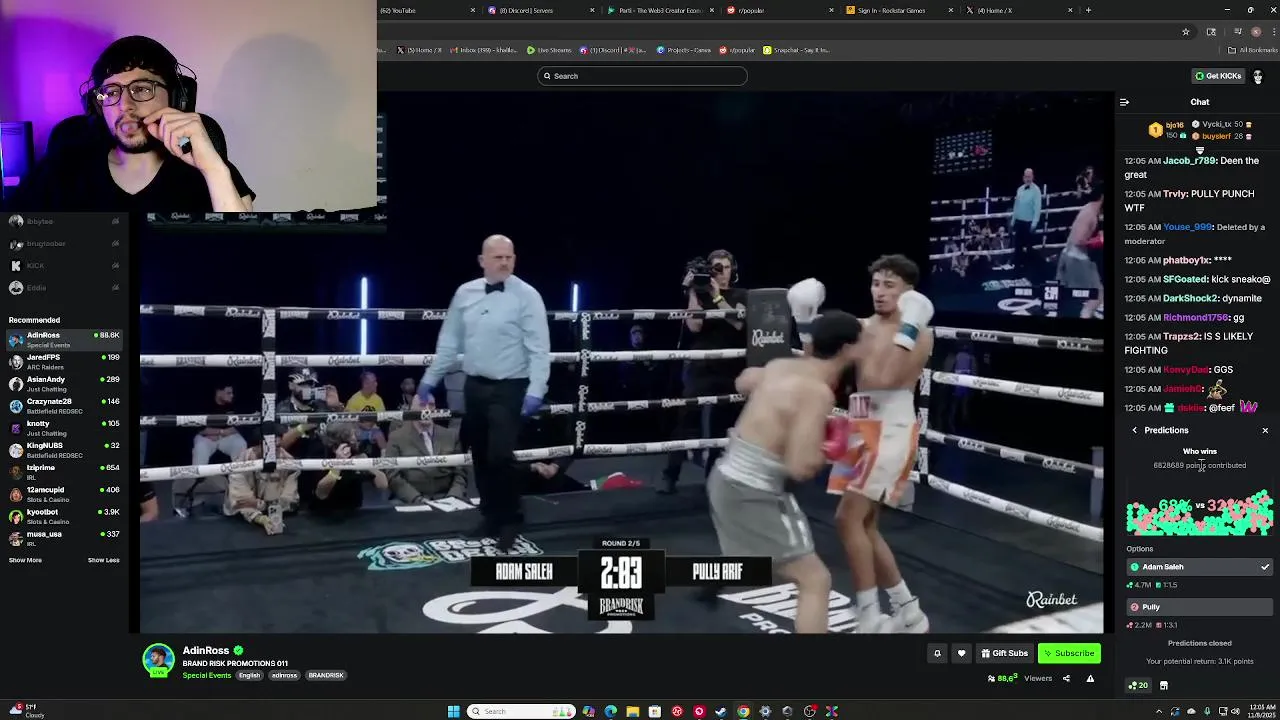Image resolution: width=1280 pixels, height=720 pixels.
Task: Subscribe to AdinRoss channel
Action: click(1069, 653)
